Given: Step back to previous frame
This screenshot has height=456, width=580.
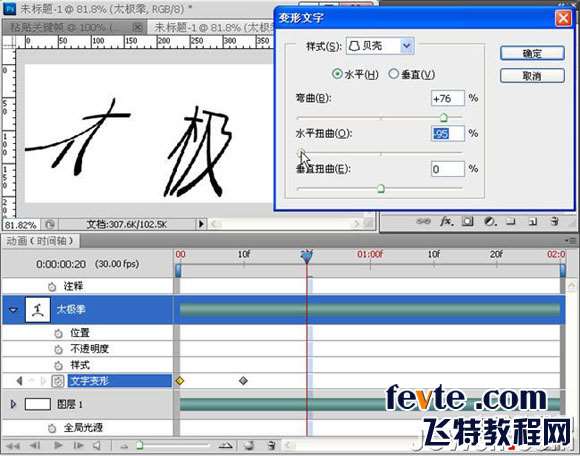Looking at the screenshot, I should pos(35,446).
